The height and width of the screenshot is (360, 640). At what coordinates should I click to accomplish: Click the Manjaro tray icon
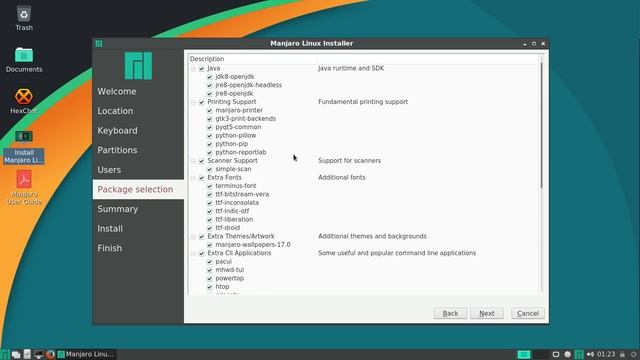click(x=579, y=354)
